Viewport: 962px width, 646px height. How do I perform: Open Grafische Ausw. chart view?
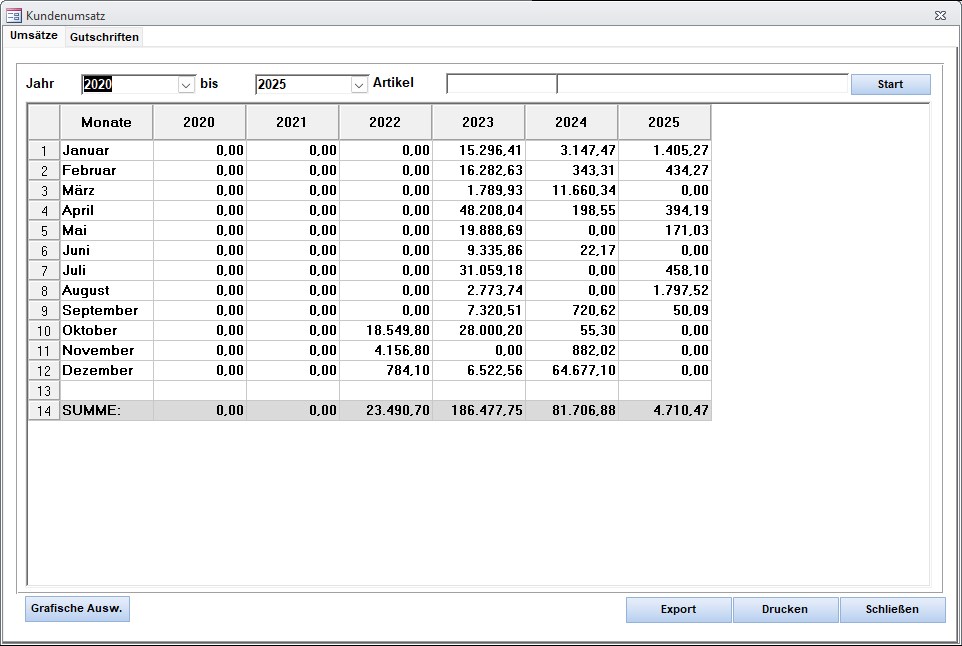click(77, 608)
